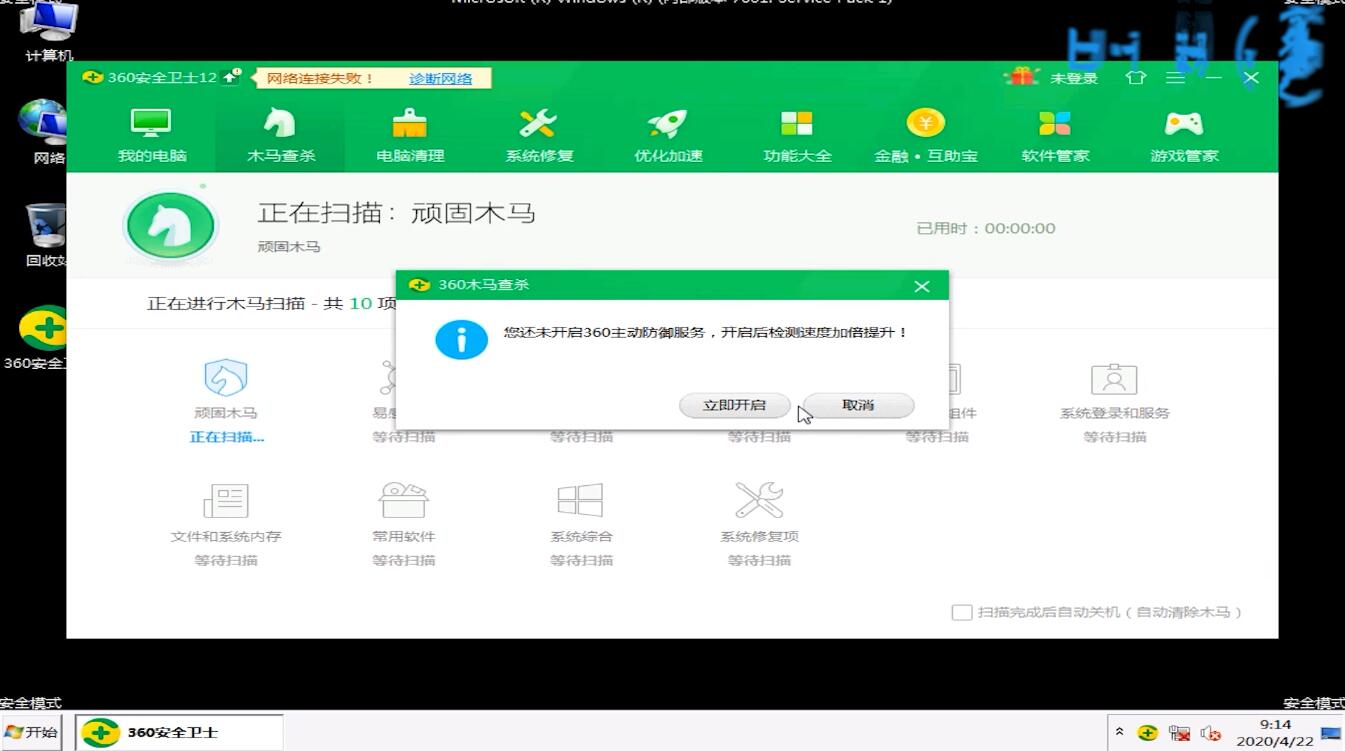Open the main menu hamburger icon

(1174, 77)
